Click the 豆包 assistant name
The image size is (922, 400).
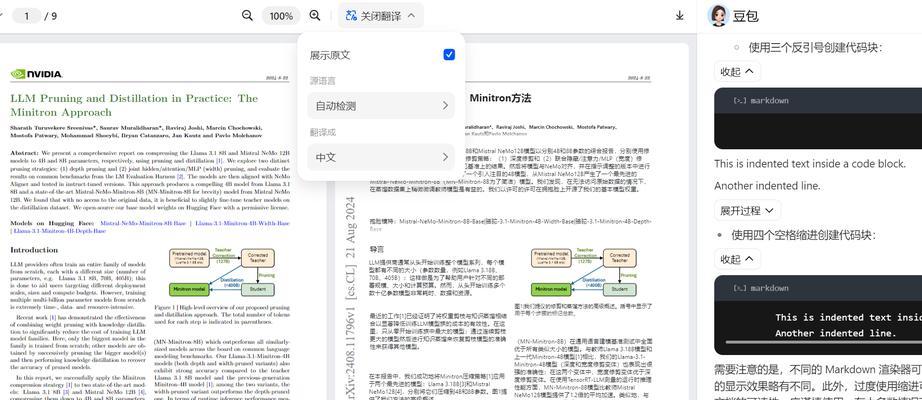745,16
